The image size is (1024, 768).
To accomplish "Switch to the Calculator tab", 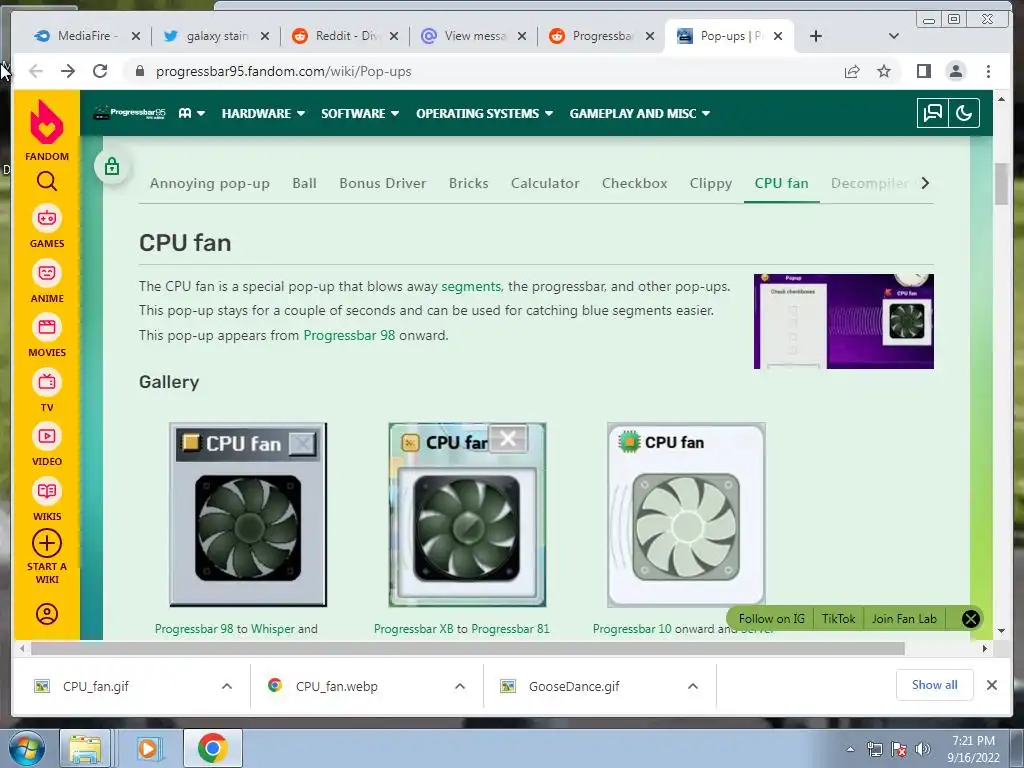I will [545, 184].
